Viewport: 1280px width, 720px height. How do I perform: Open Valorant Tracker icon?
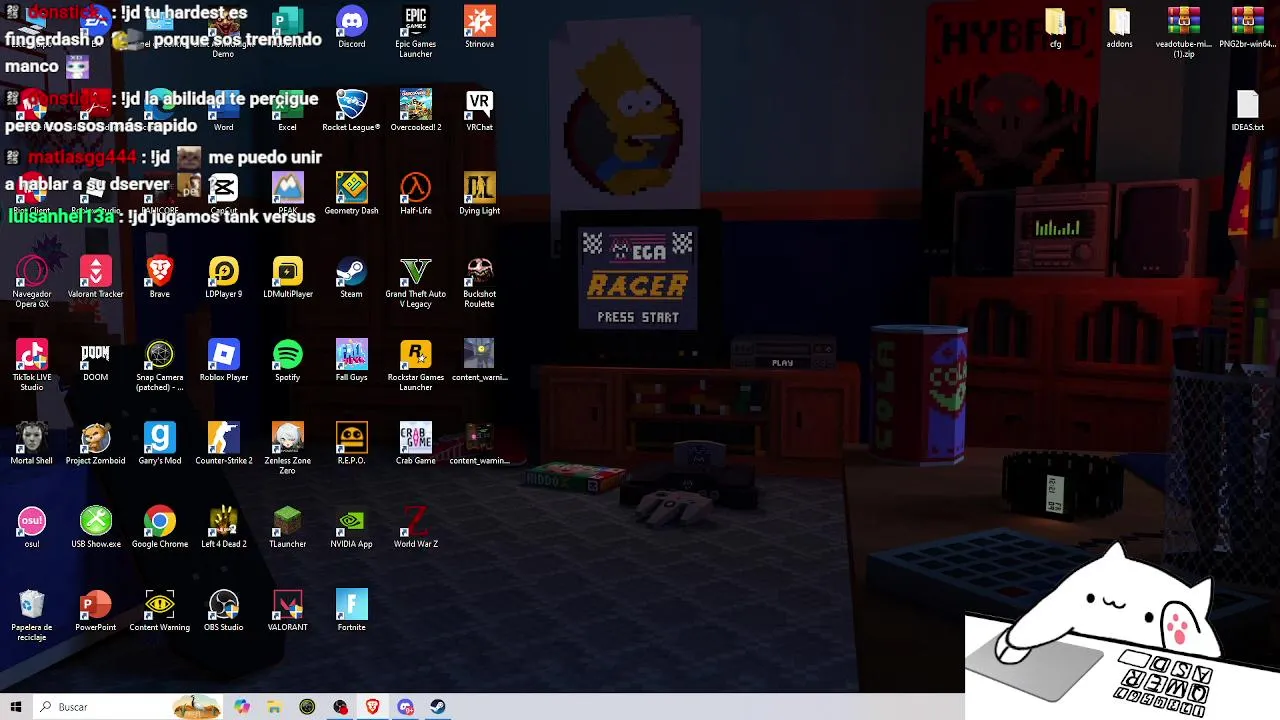coord(96,277)
